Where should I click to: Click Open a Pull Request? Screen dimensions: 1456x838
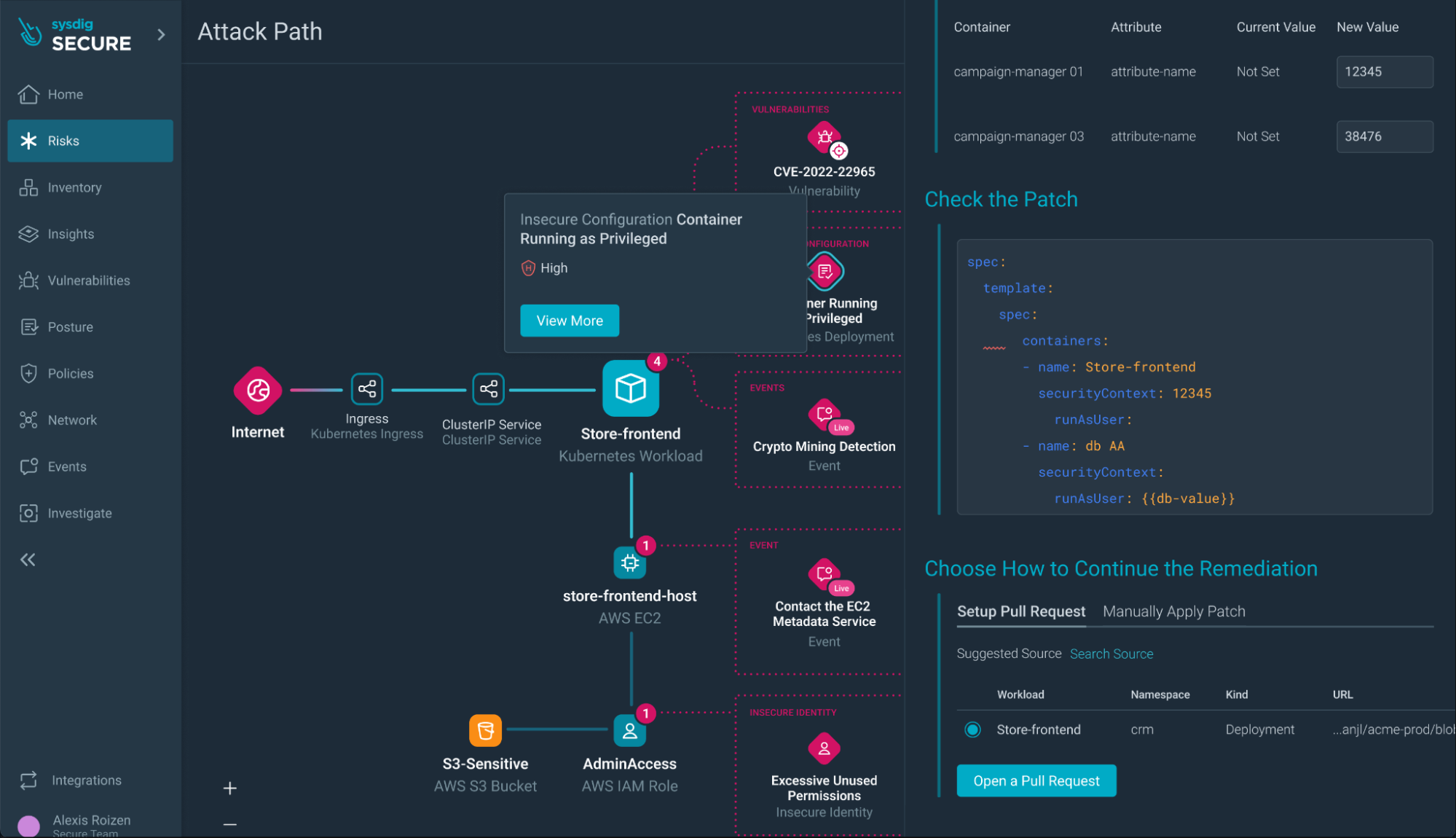point(1036,780)
